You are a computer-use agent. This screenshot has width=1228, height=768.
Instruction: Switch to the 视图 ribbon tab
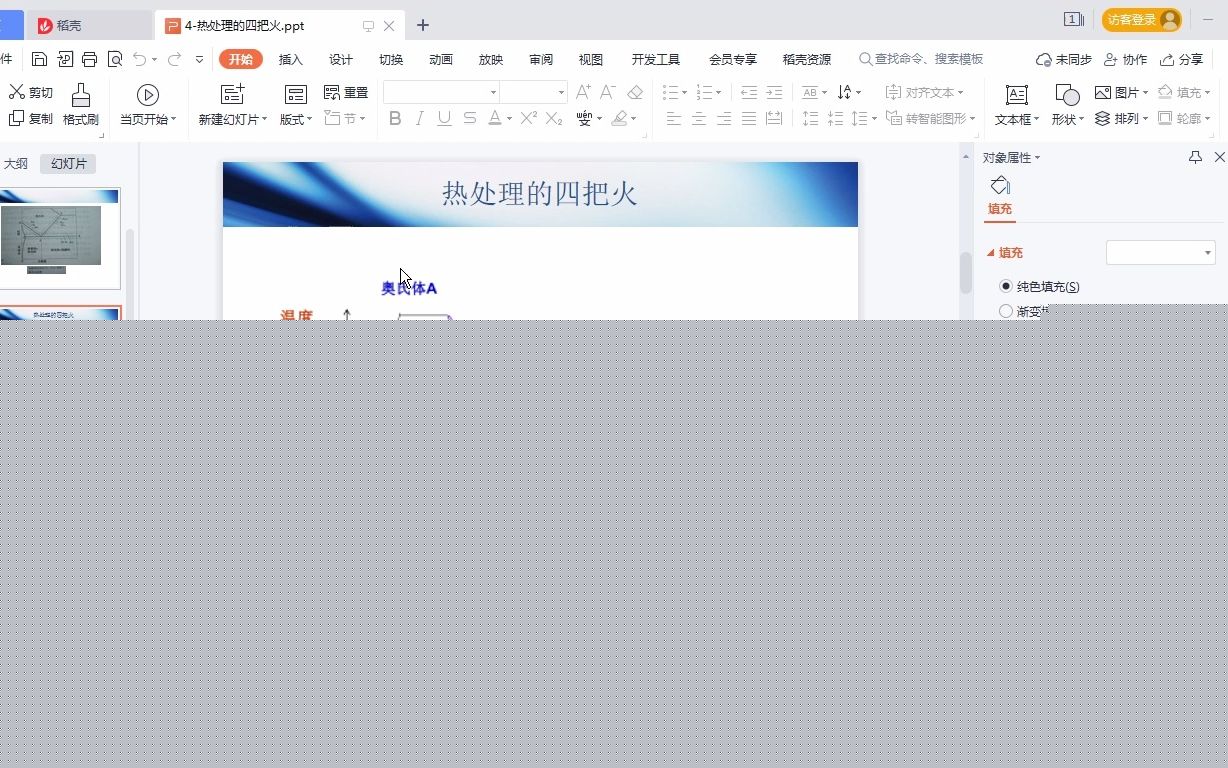tap(591, 59)
